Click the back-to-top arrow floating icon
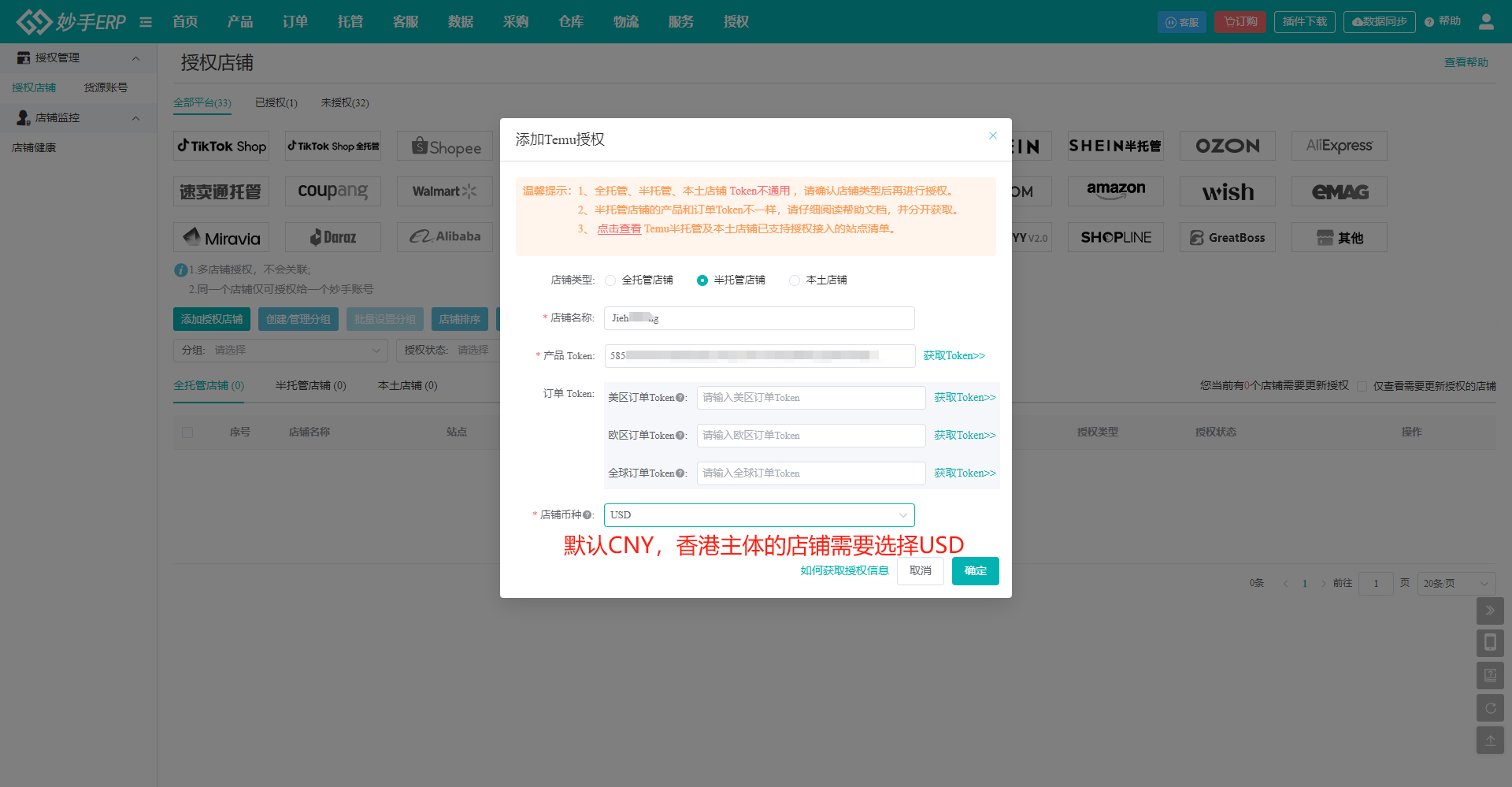This screenshot has height=787, width=1512. pyautogui.click(x=1490, y=741)
